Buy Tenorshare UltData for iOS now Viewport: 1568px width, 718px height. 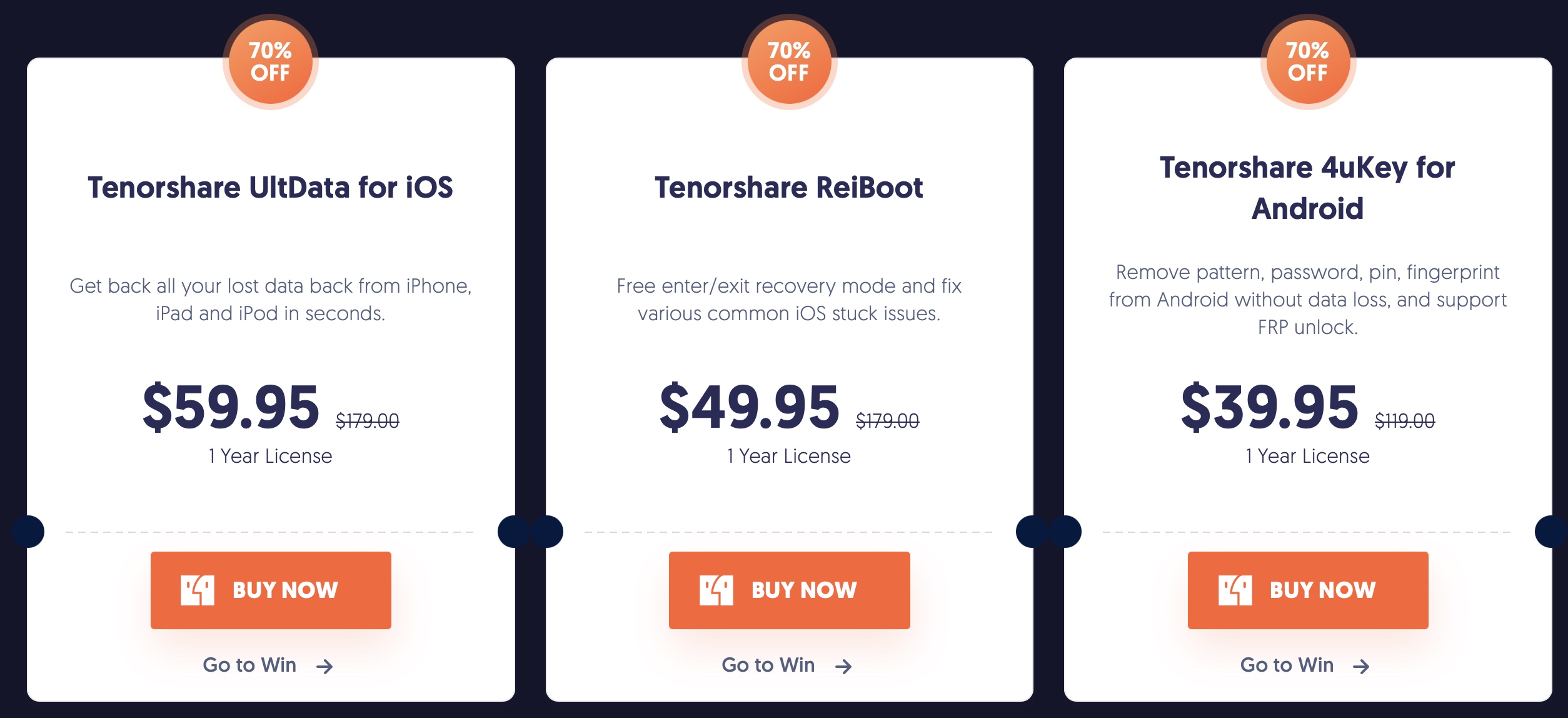(x=271, y=590)
